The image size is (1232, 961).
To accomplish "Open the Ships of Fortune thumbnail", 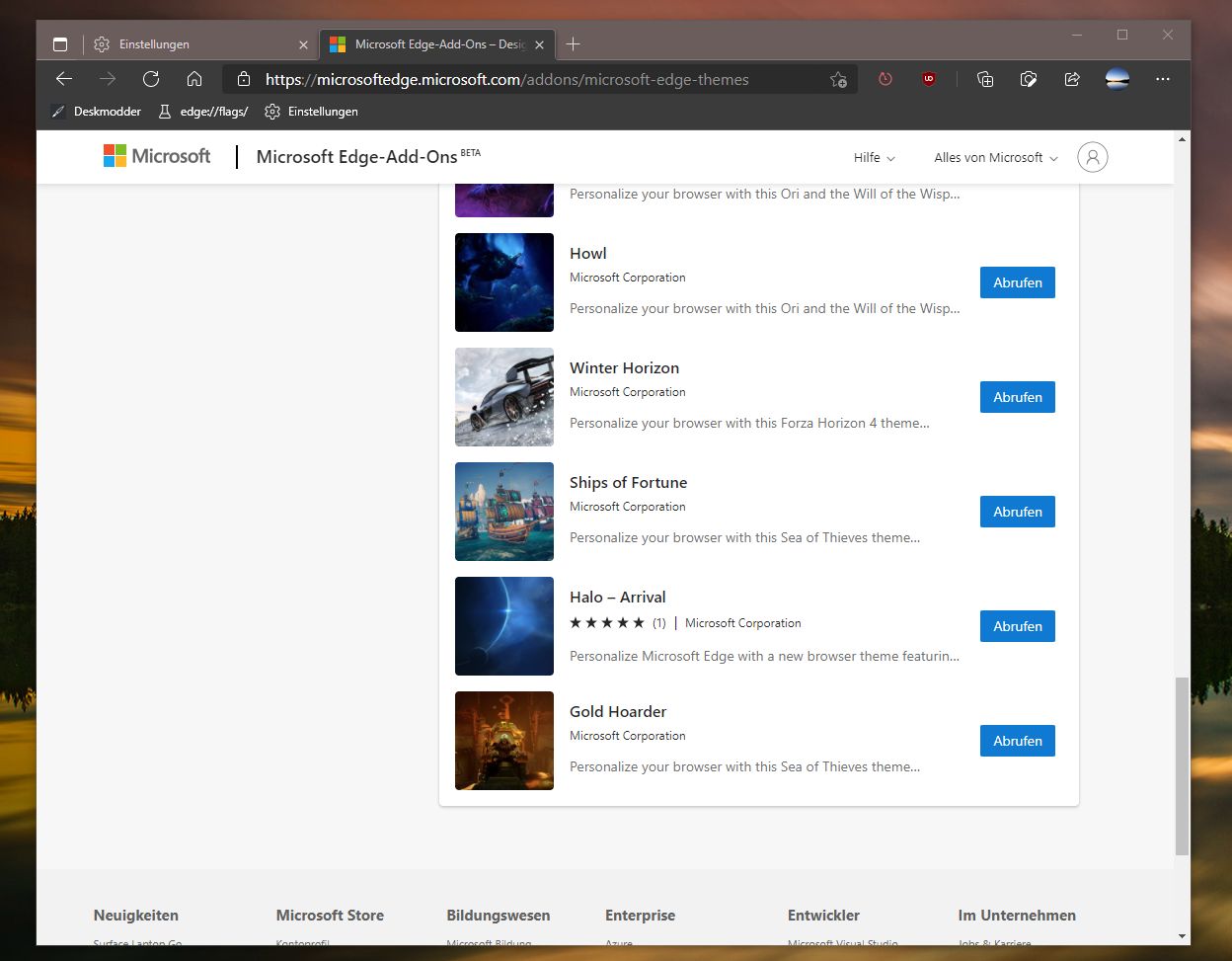I will (504, 512).
